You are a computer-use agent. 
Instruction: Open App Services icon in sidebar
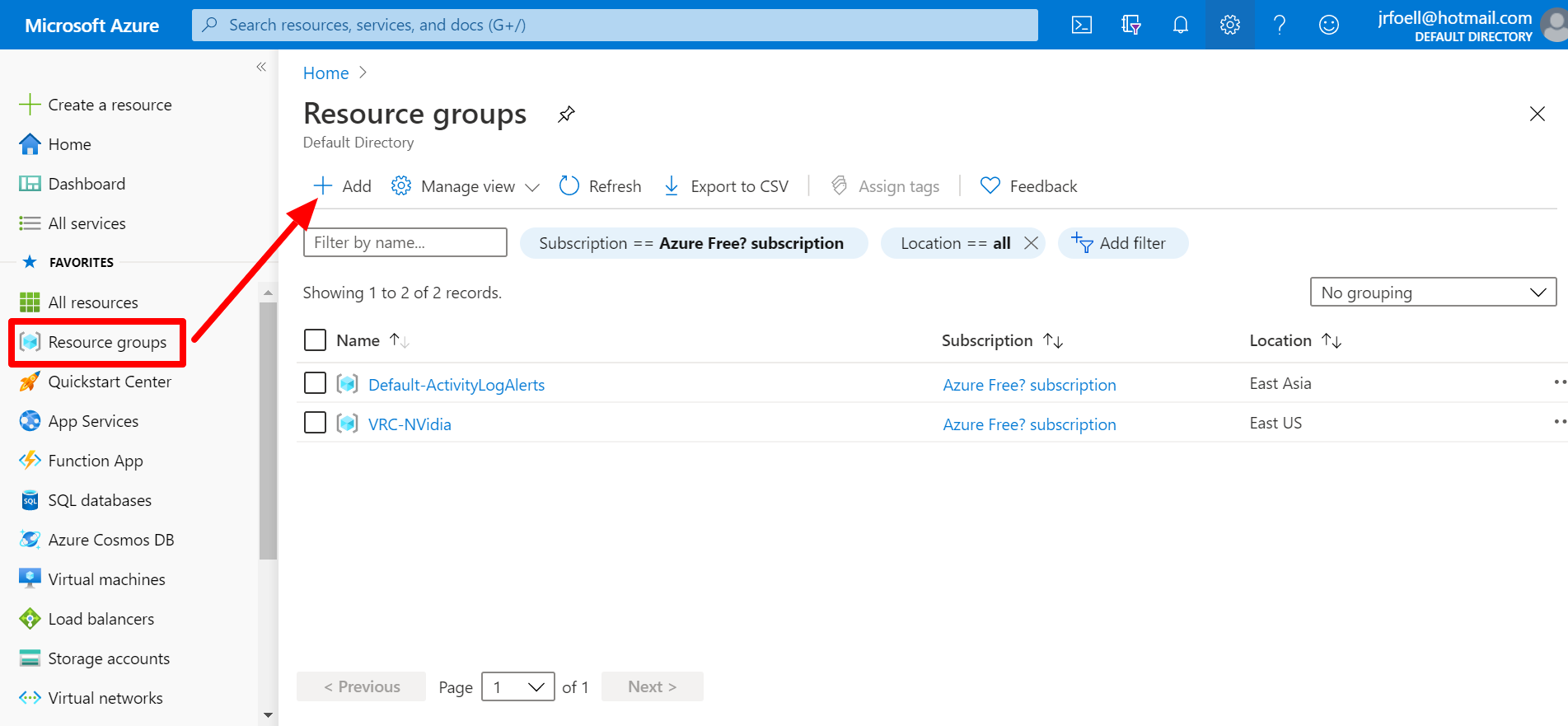click(x=30, y=421)
